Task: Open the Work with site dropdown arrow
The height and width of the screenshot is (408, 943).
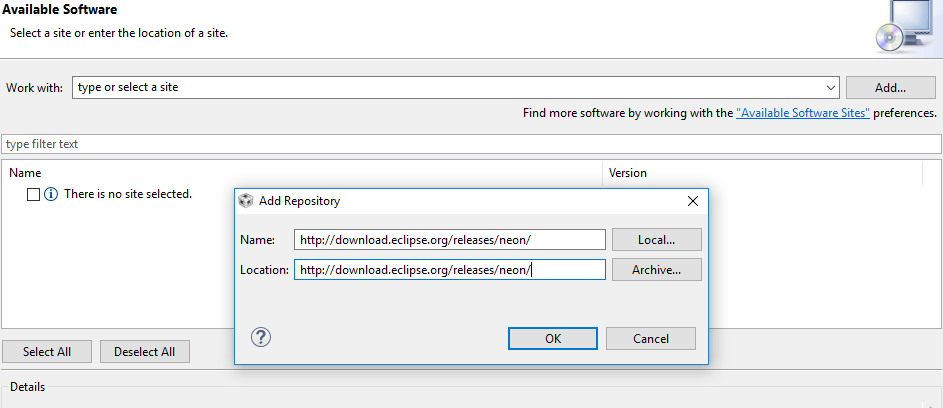Action: pos(831,88)
